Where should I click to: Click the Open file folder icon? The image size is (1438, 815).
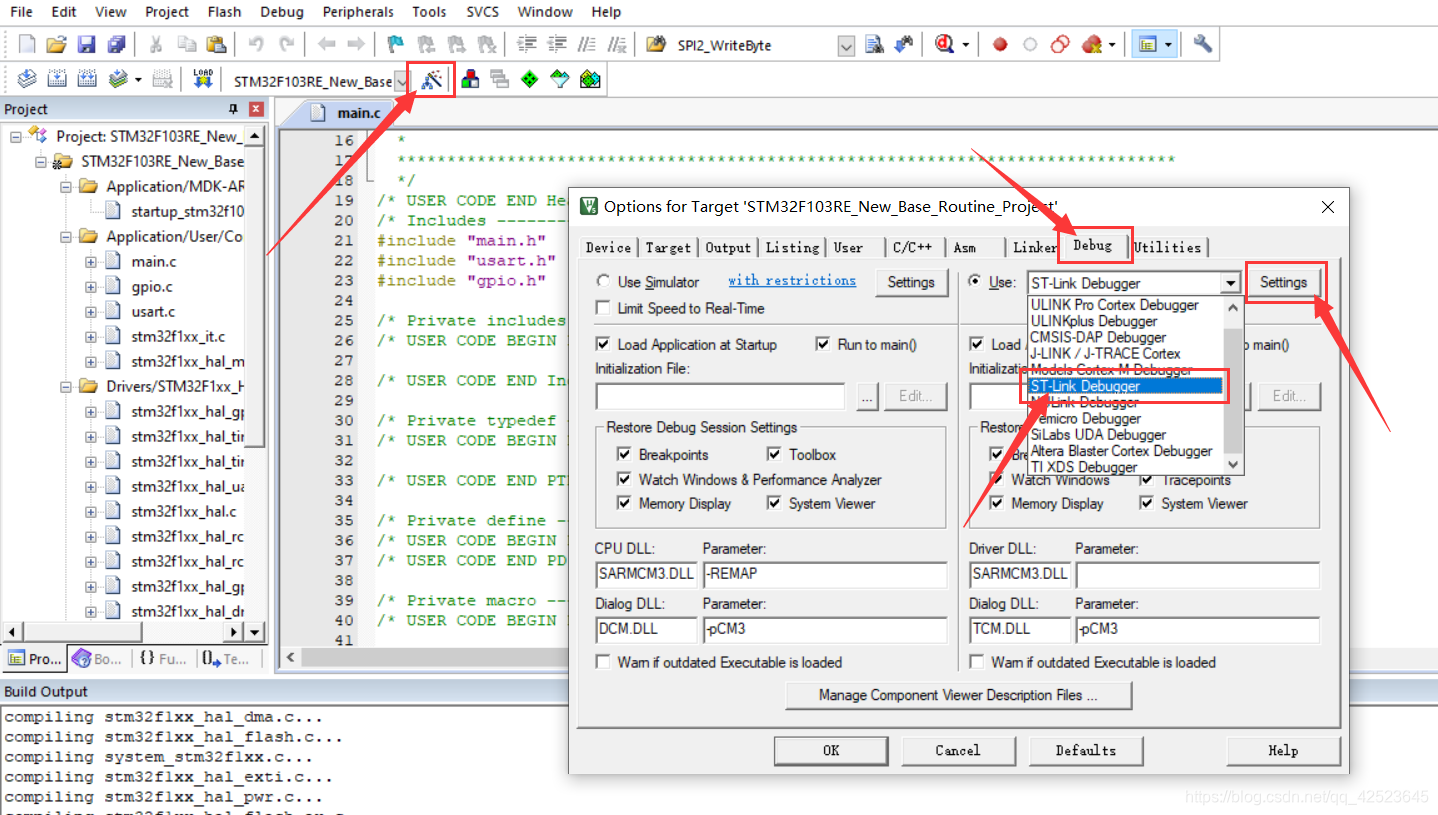(57, 44)
